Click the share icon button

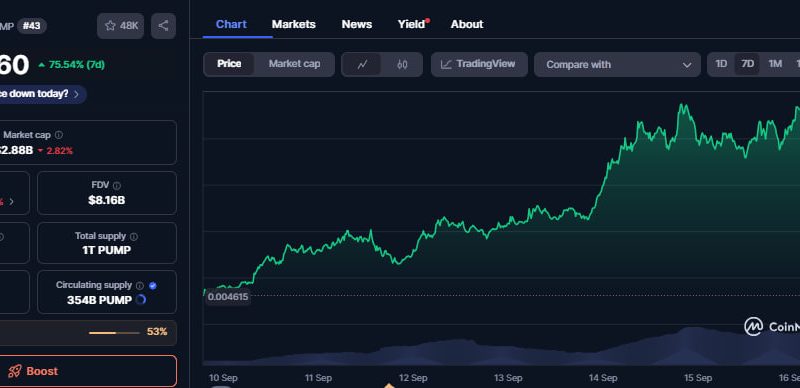click(163, 26)
